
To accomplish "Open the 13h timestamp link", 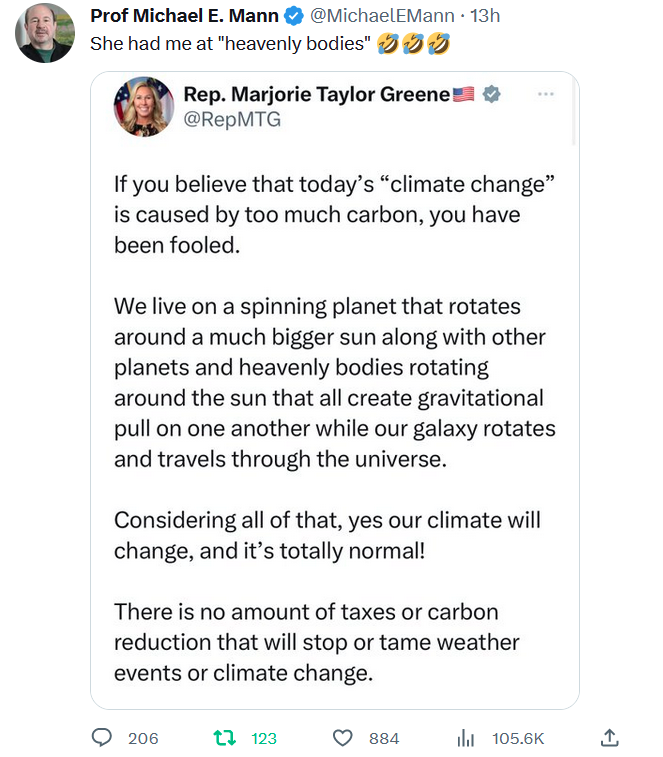I will (485, 16).
